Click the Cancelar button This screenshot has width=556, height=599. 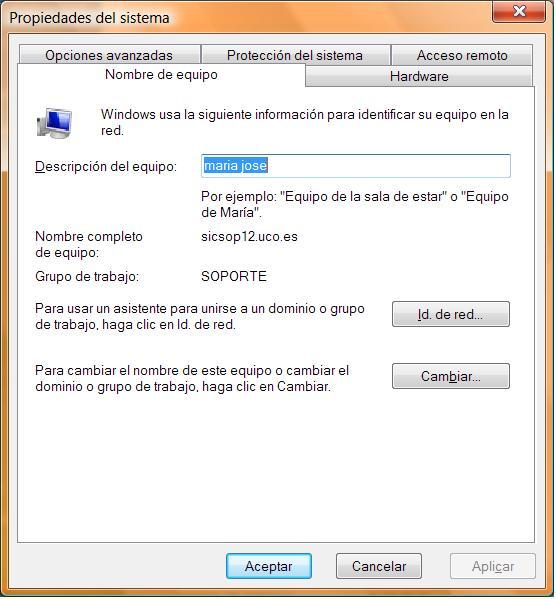click(379, 567)
